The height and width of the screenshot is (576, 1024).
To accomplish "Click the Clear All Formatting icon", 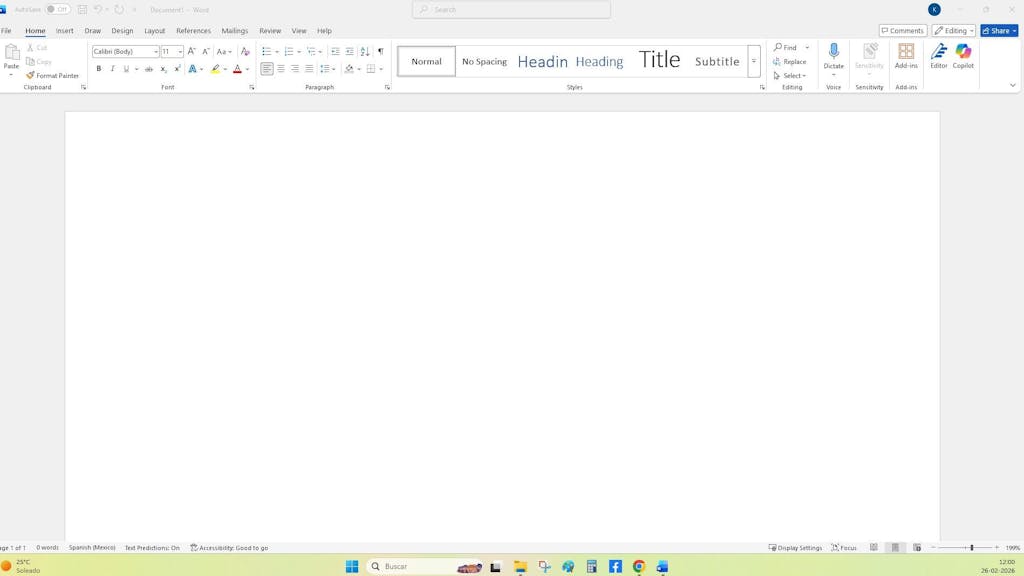I will pos(245,51).
